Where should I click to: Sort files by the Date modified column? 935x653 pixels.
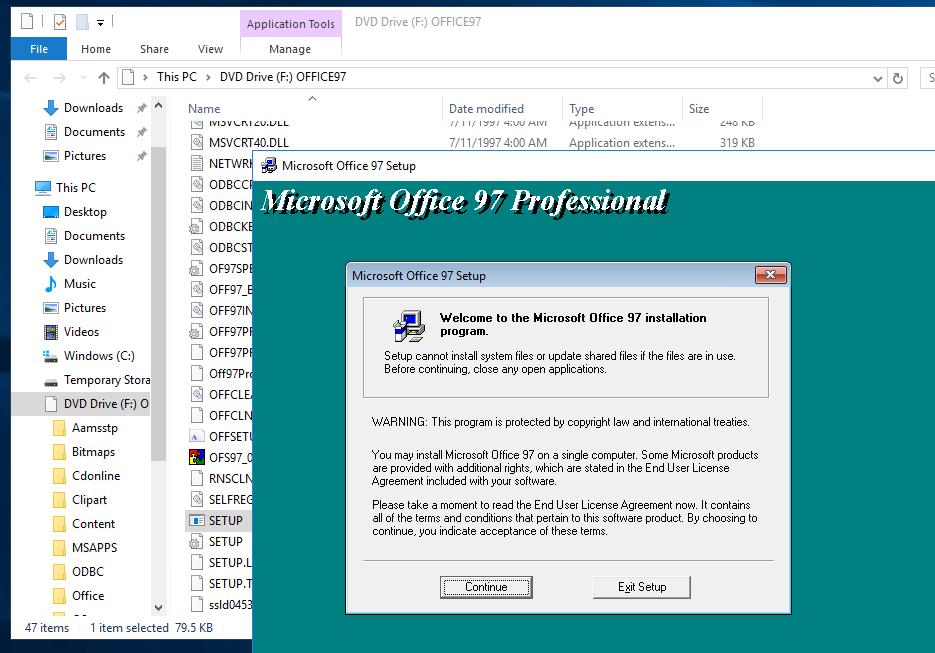click(486, 109)
